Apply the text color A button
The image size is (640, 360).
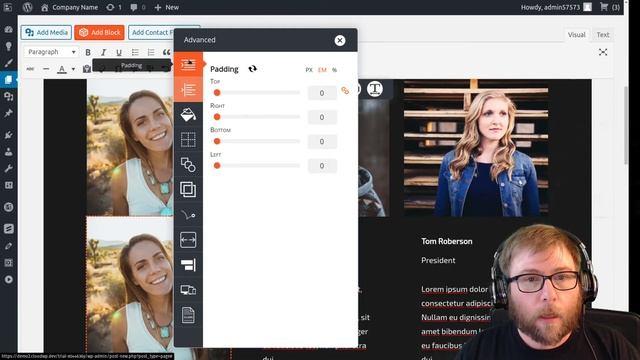tap(62, 69)
